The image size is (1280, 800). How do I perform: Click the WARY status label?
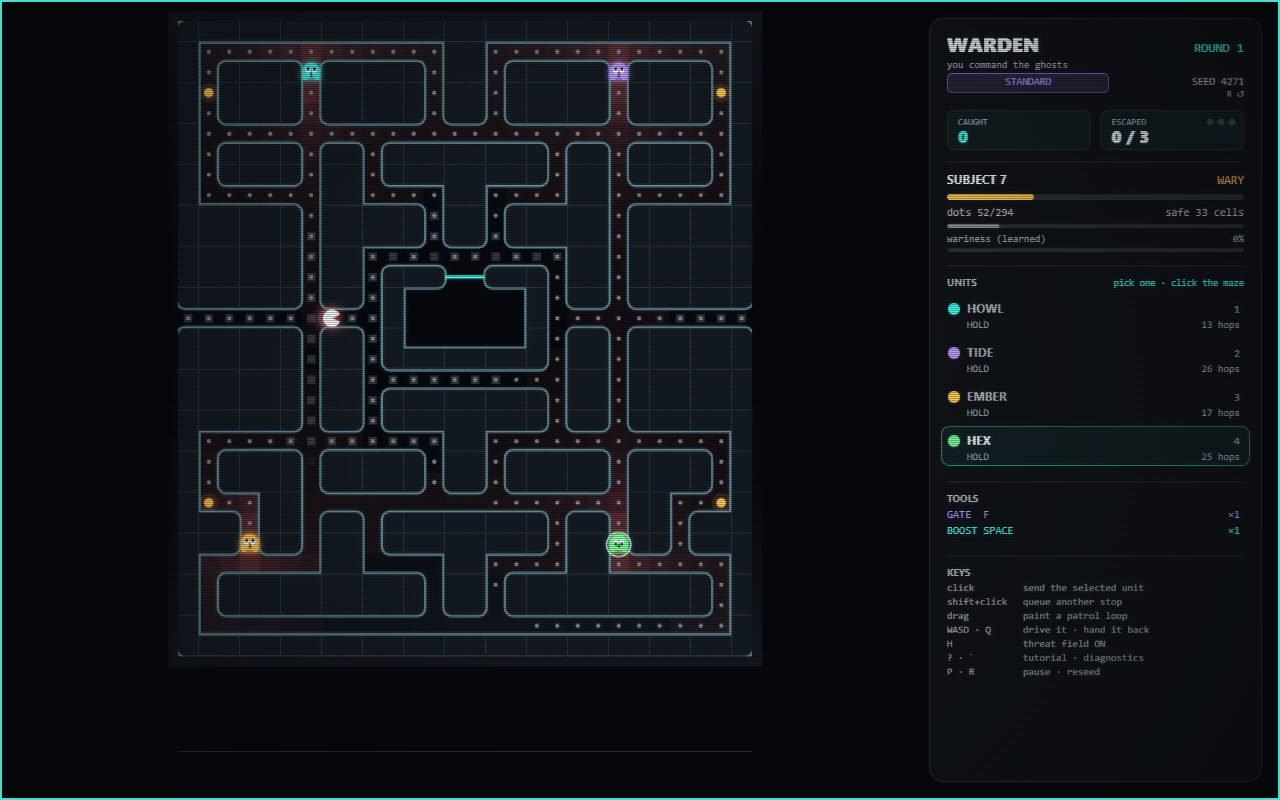(1230, 181)
